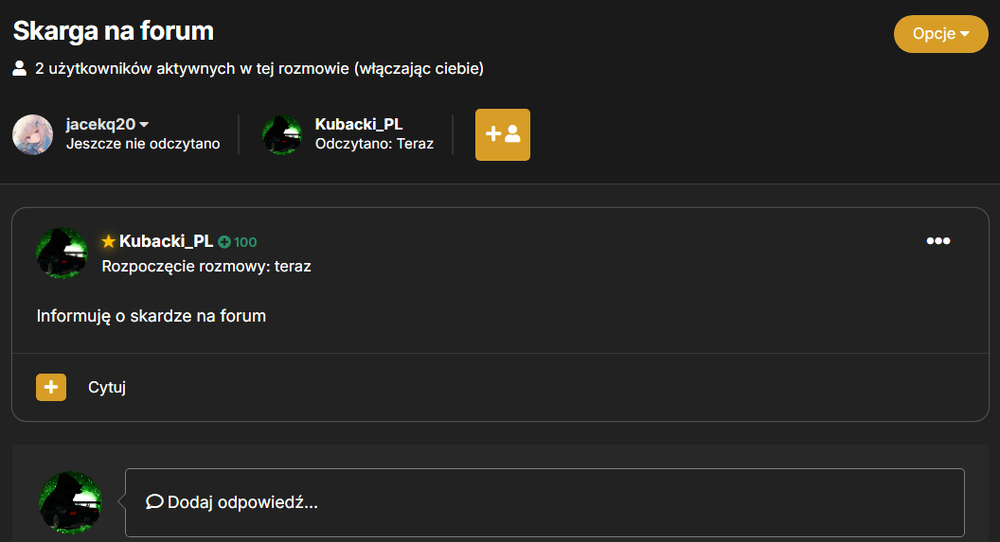This screenshot has width=1000, height=542.
Task: Click the active users person icon
Action: 20,68
